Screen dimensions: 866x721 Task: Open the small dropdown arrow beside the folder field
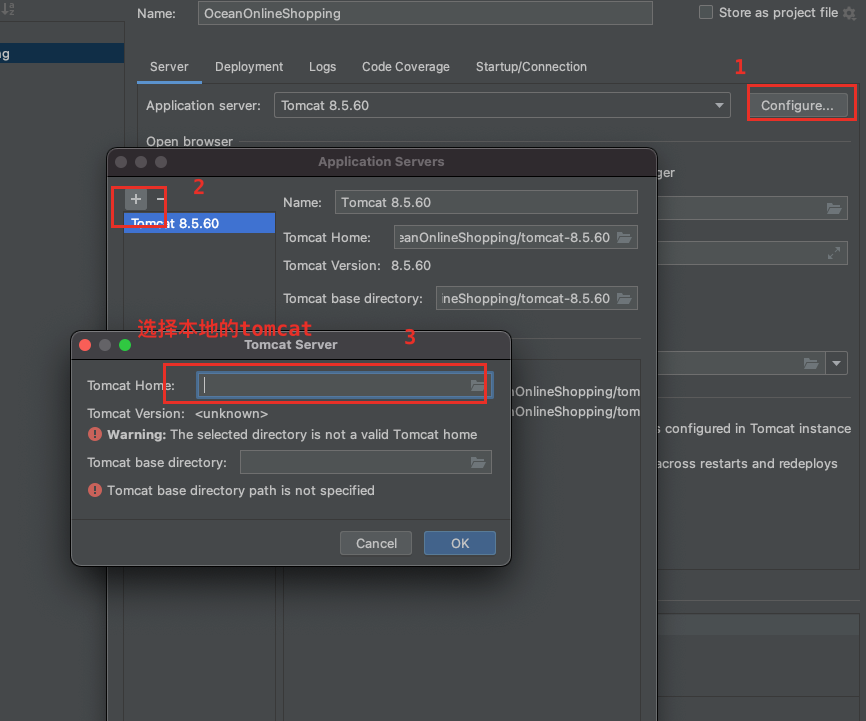(x=837, y=364)
